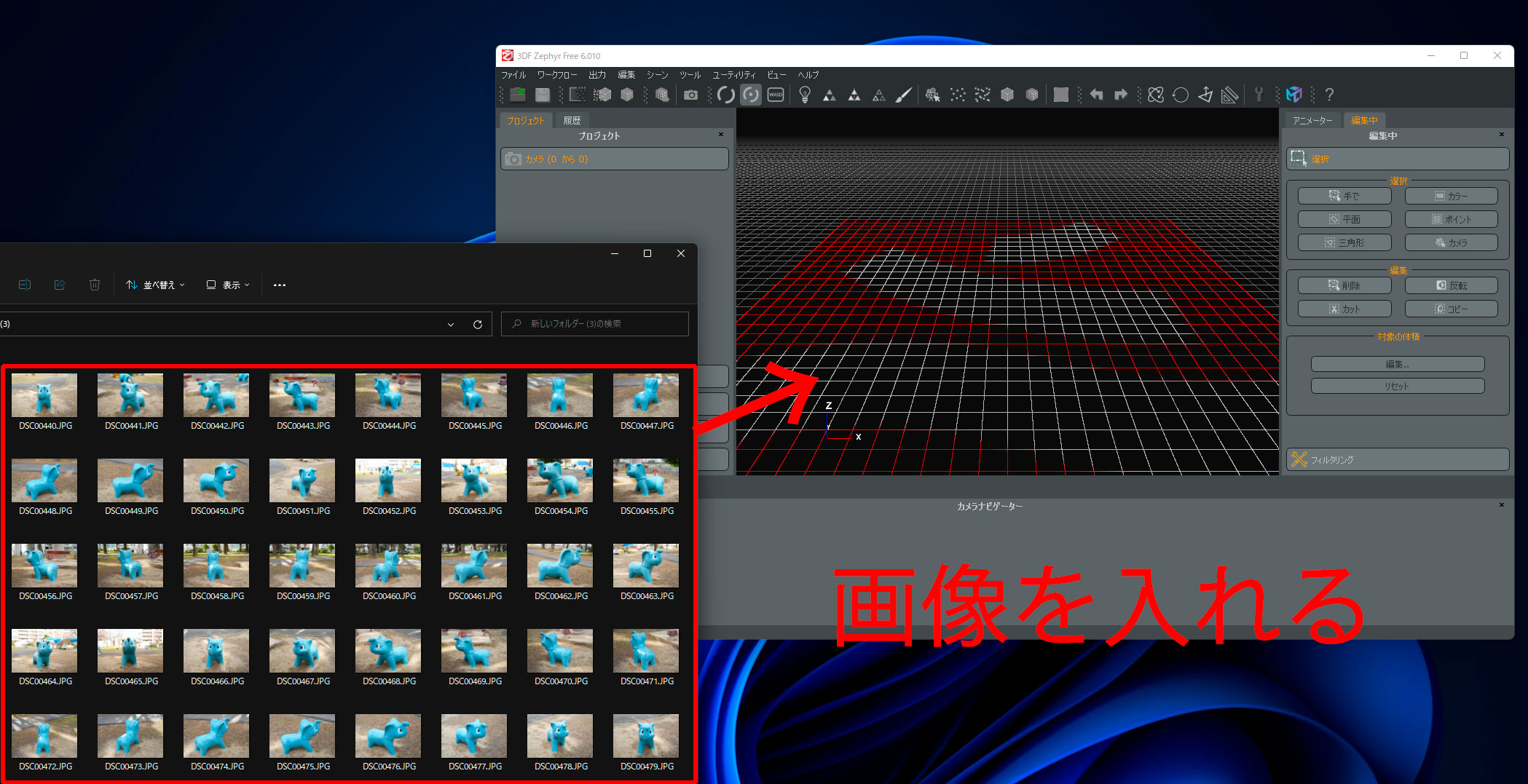Toggle the lightbulb lighting icon
This screenshot has height=784, width=1528.
tap(805, 95)
